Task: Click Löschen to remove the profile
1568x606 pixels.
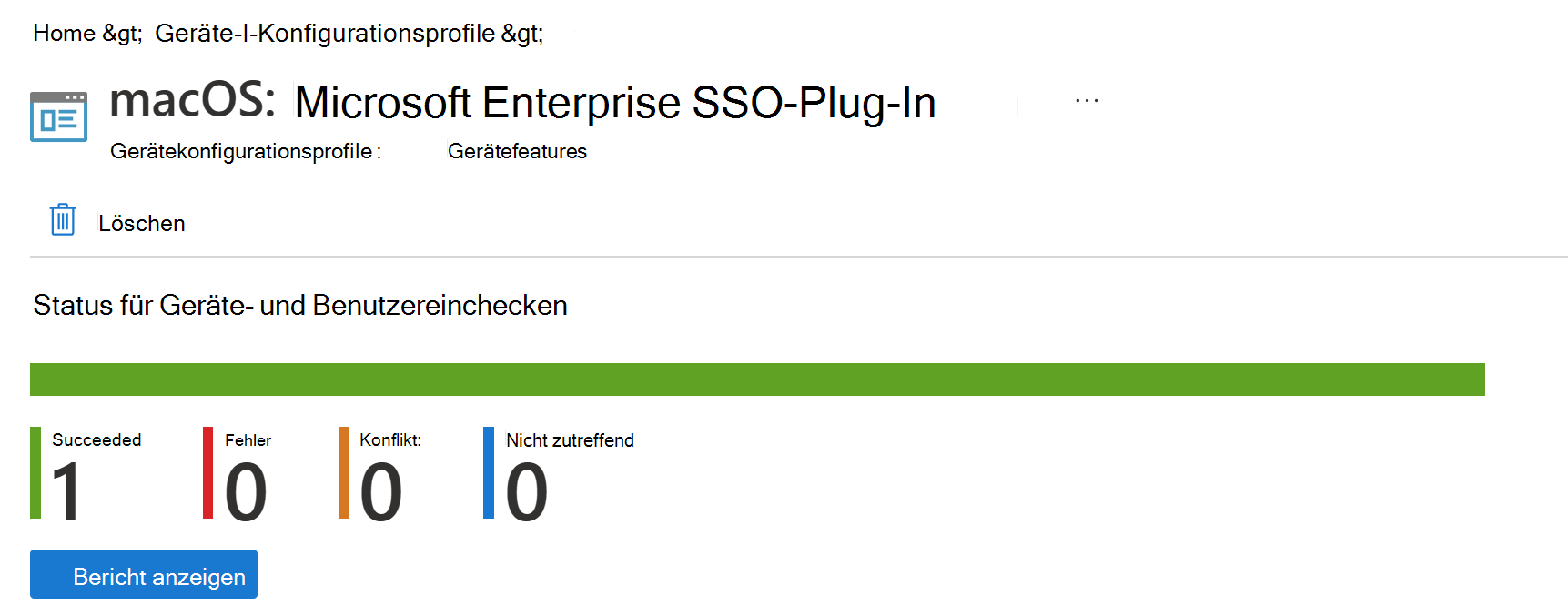Action: (x=141, y=222)
